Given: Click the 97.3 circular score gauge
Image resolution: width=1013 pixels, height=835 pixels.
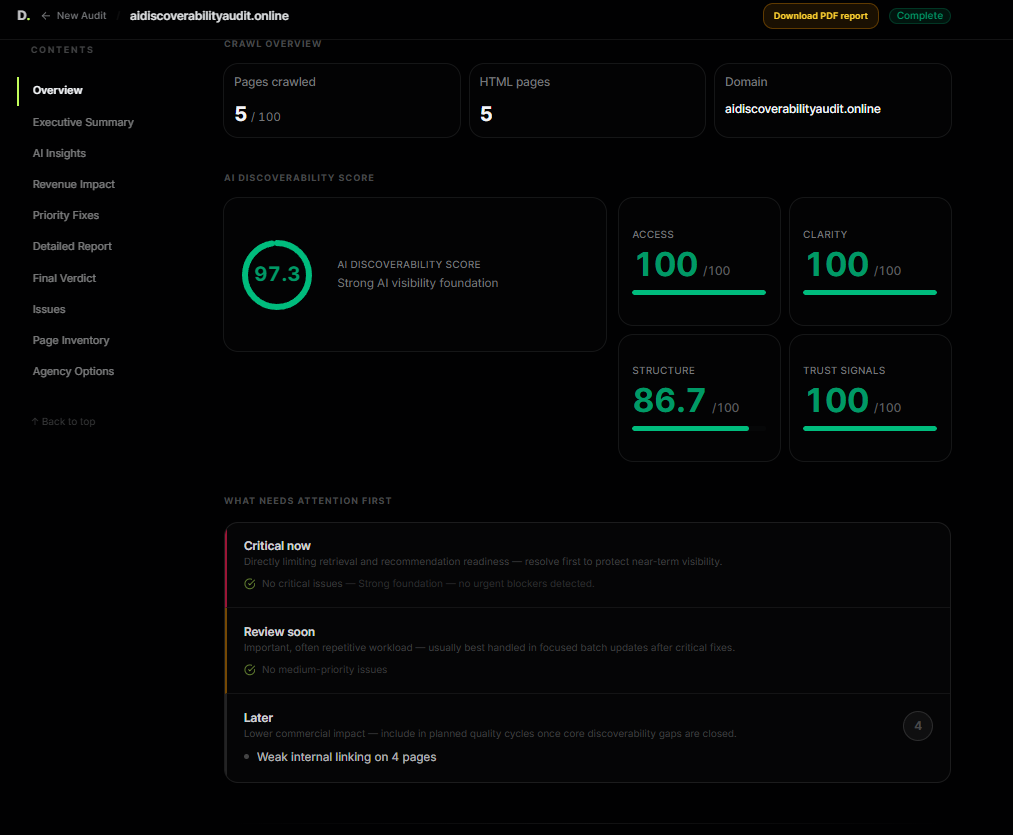Looking at the screenshot, I should coord(277,275).
